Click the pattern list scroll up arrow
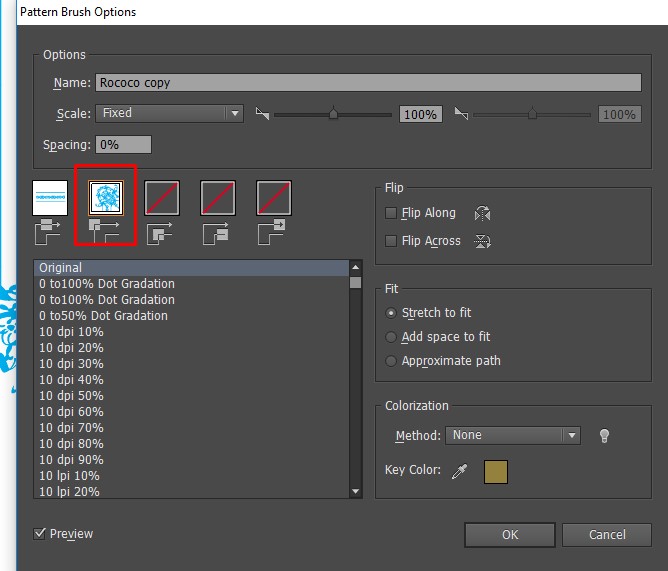Screen dimensions: 668x571 [355, 267]
